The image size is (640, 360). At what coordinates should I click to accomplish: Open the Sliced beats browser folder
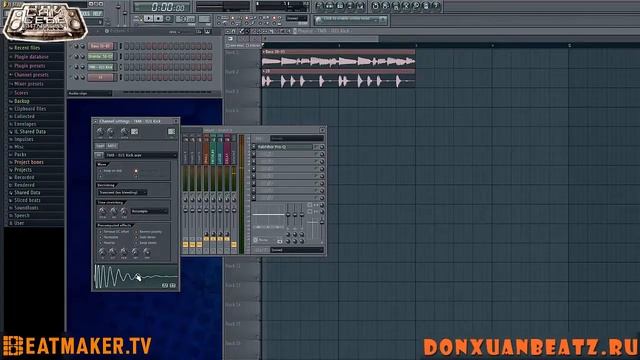27,200
